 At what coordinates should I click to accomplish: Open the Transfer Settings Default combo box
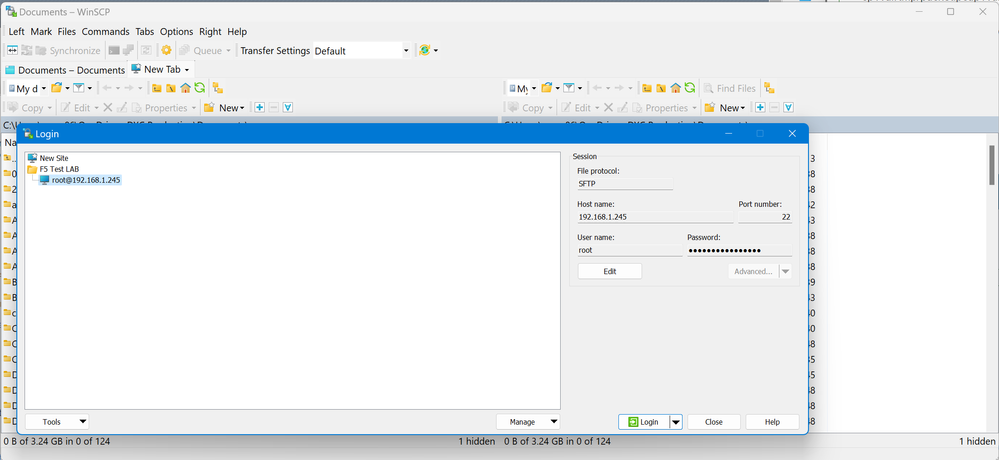coord(361,50)
